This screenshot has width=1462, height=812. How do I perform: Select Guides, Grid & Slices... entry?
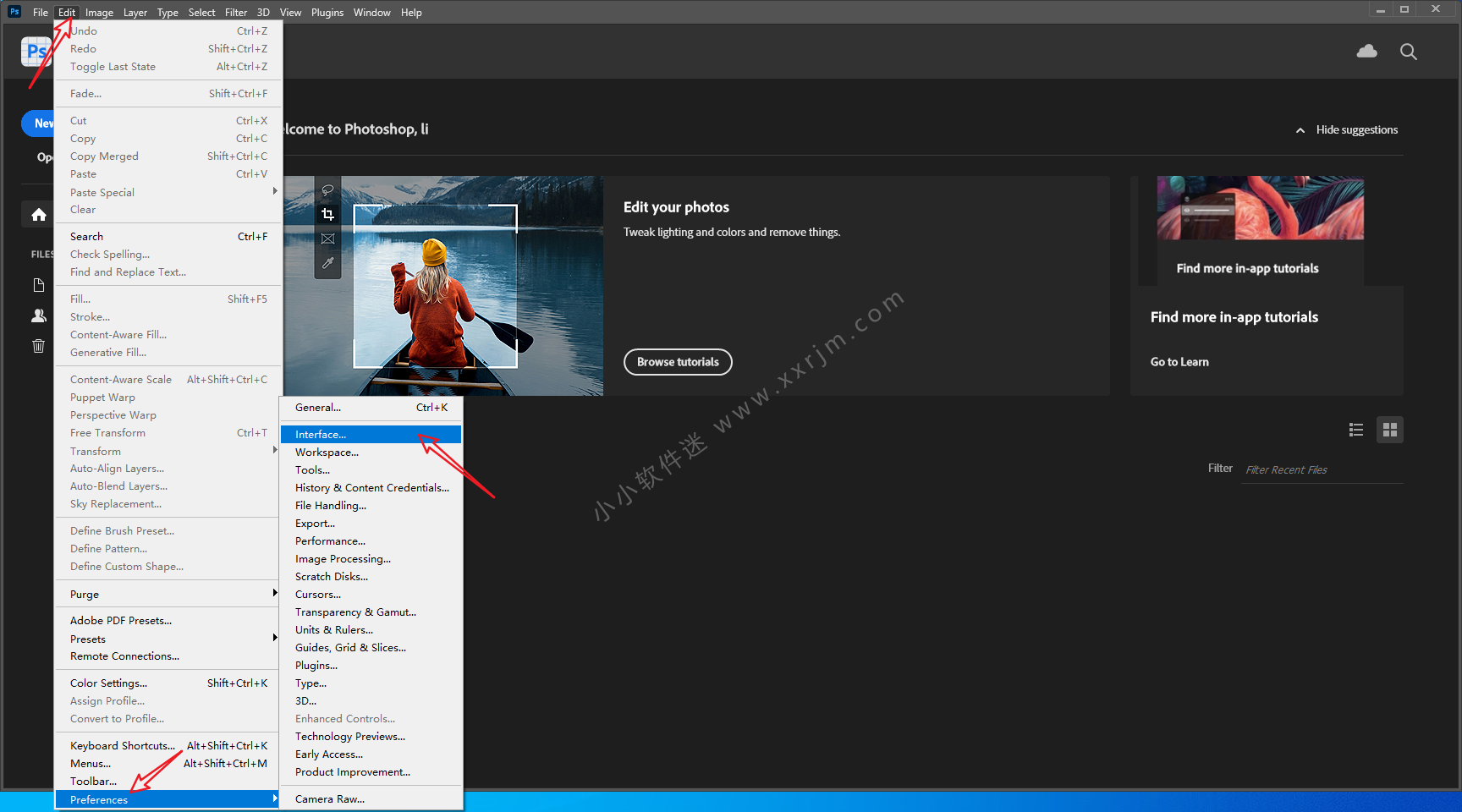click(x=371, y=647)
